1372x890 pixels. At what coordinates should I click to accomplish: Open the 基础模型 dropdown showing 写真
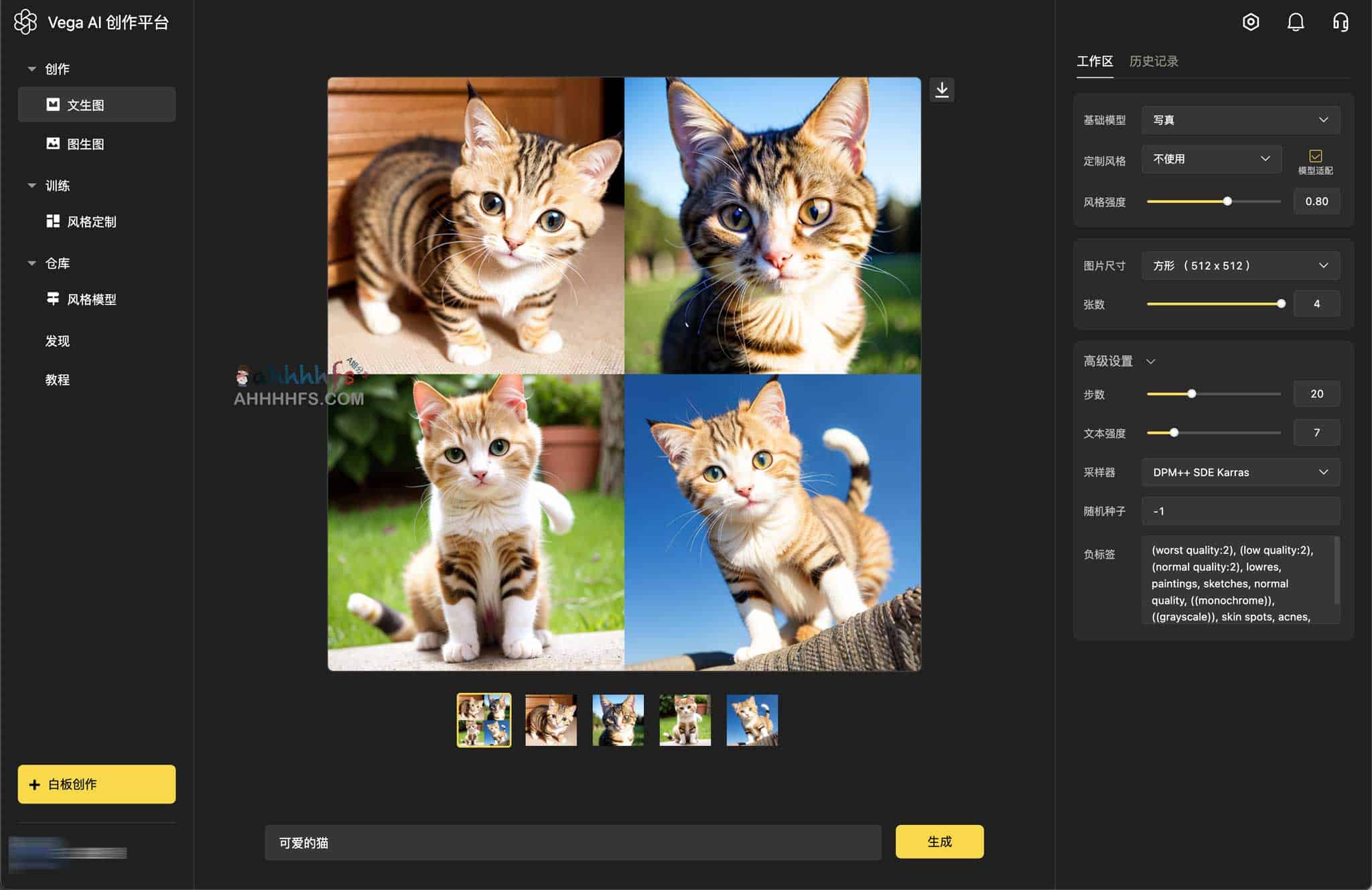[x=1240, y=120]
